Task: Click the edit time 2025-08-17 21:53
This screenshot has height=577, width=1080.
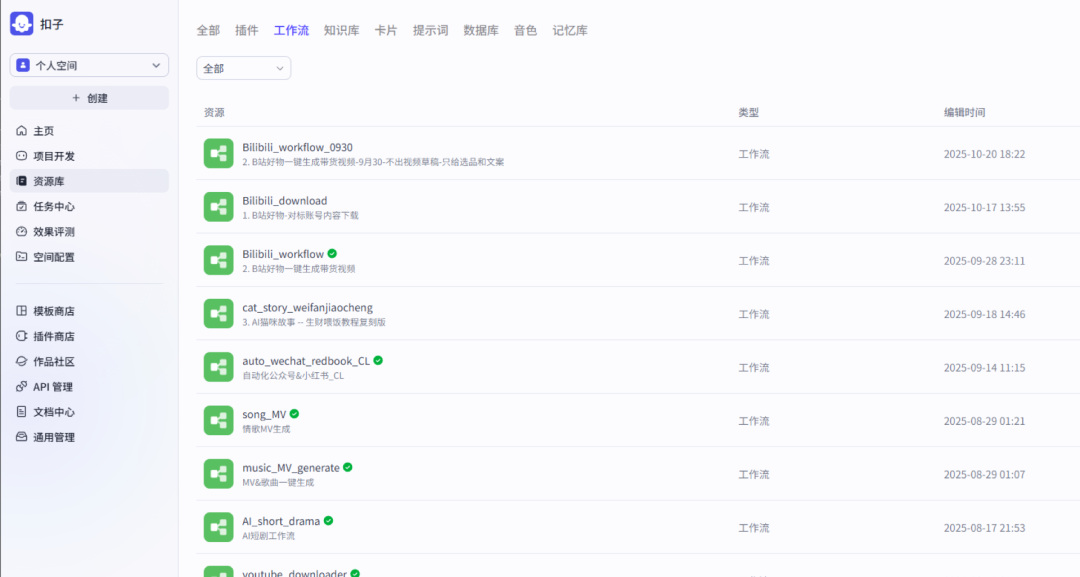Action: [x=984, y=528]
